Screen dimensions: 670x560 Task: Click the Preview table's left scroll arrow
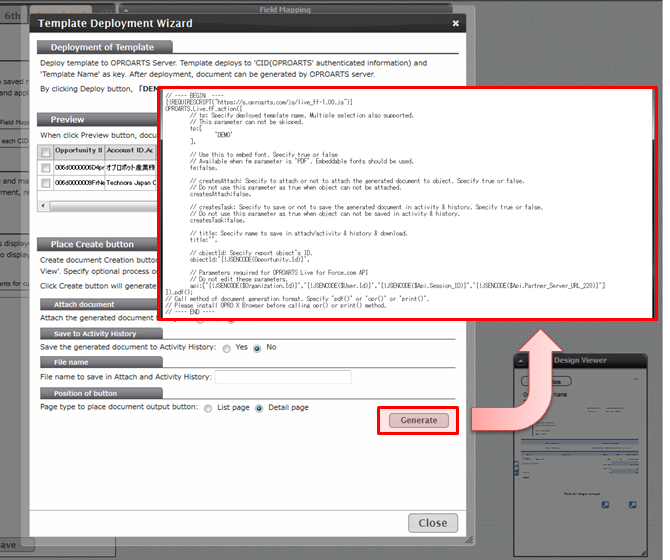tap(43, 206)
